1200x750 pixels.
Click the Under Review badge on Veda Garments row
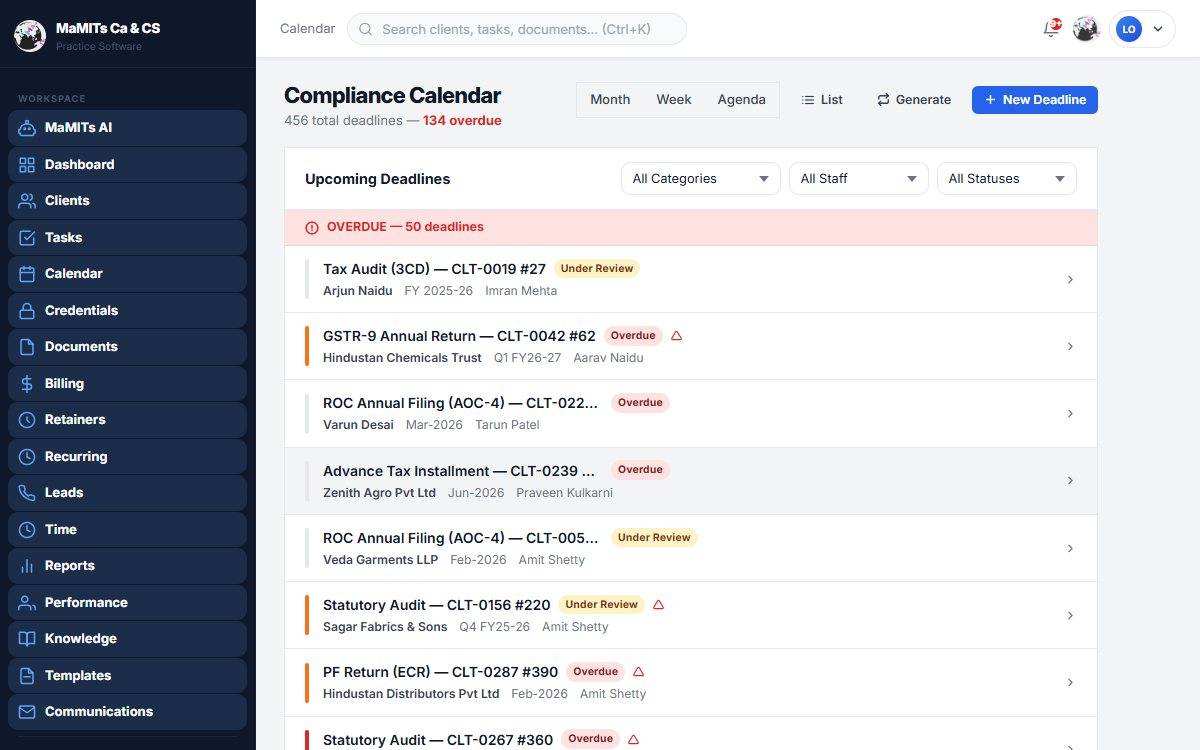tap(654, 537)
